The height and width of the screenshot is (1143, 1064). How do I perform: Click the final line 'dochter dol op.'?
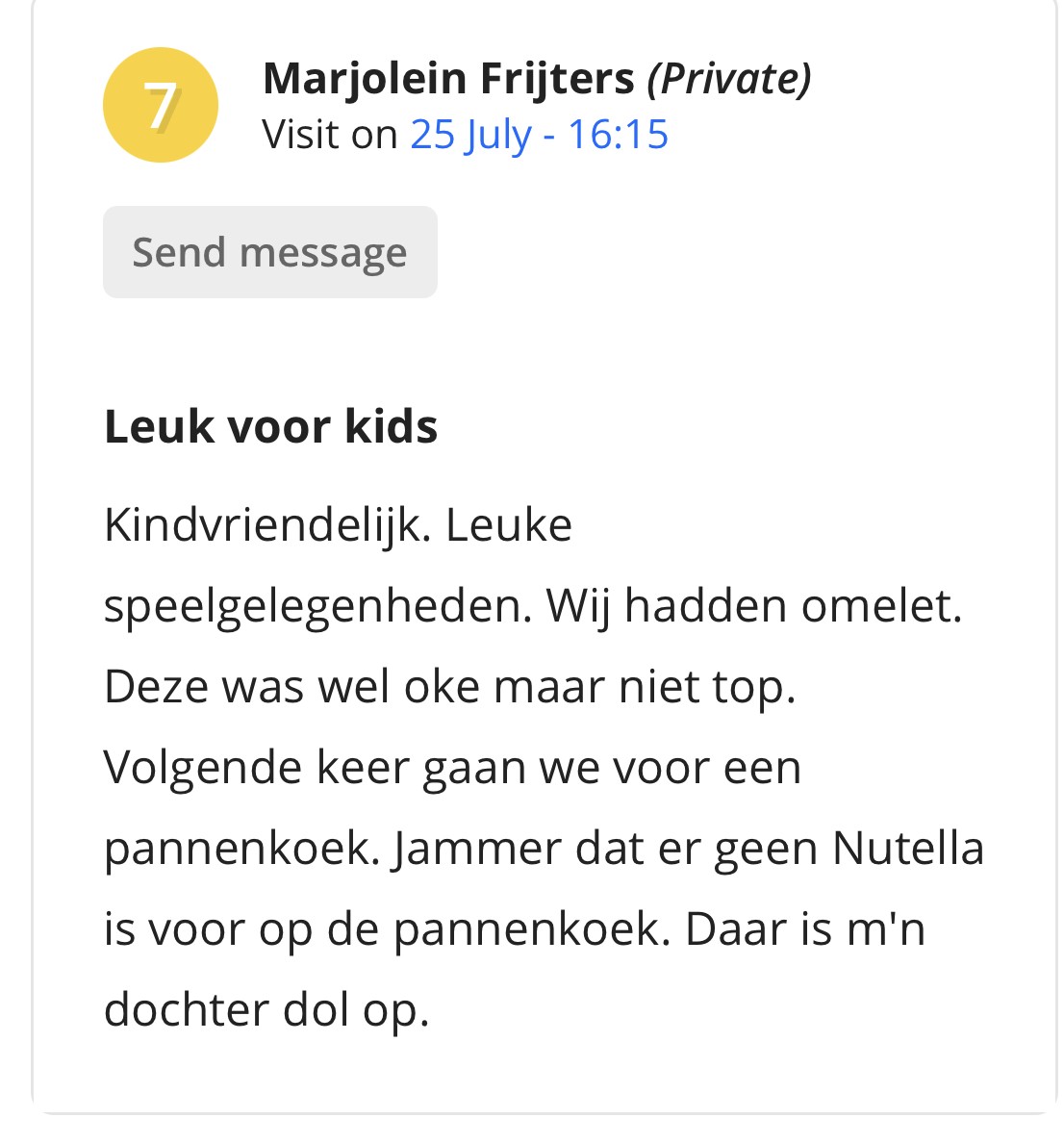(266, 1011)
